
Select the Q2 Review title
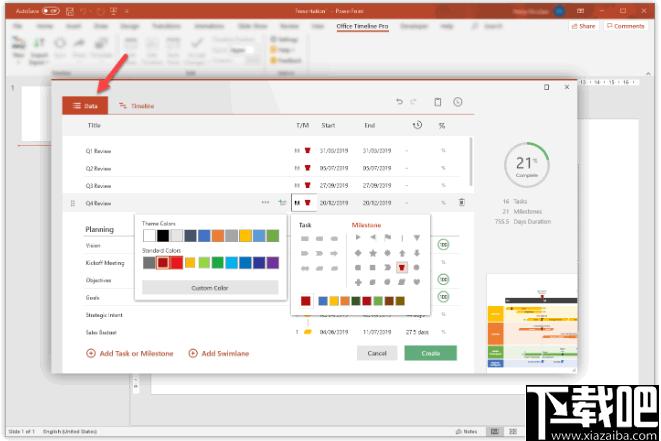(98, 168)
